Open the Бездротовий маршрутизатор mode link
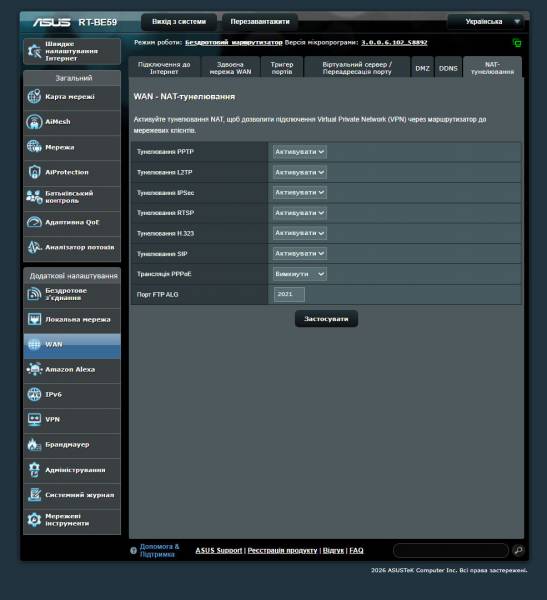The image size is (547, 600). tap(233, 42)
